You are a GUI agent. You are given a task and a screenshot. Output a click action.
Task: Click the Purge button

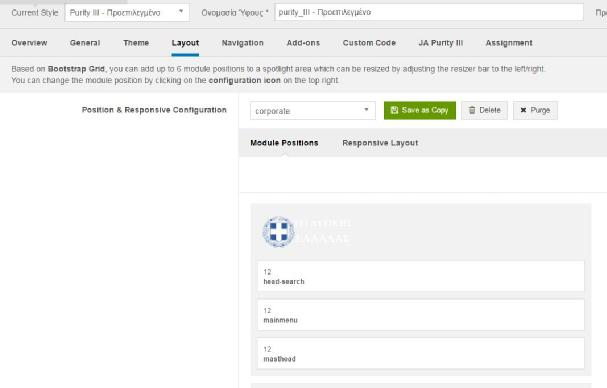pyautogui.click(x=535, y=110)
